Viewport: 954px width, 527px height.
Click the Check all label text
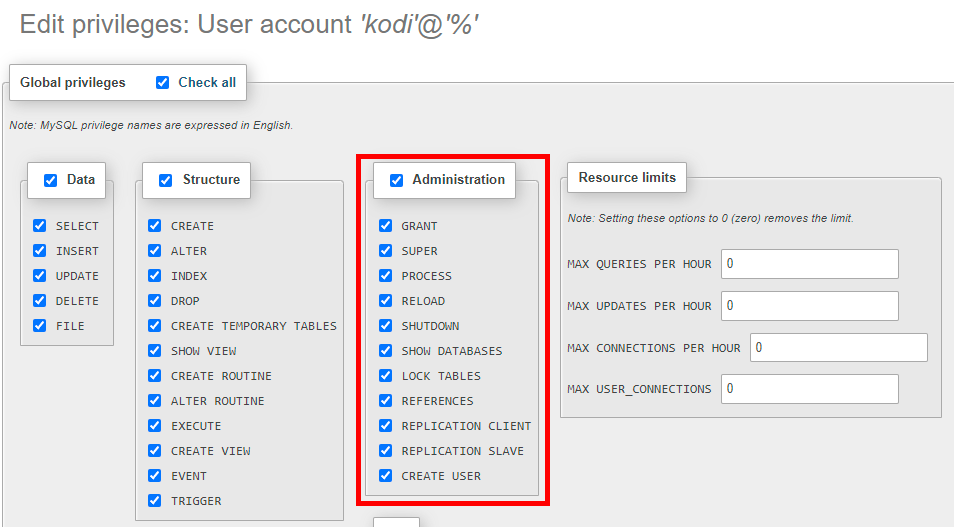click(207, 83)
